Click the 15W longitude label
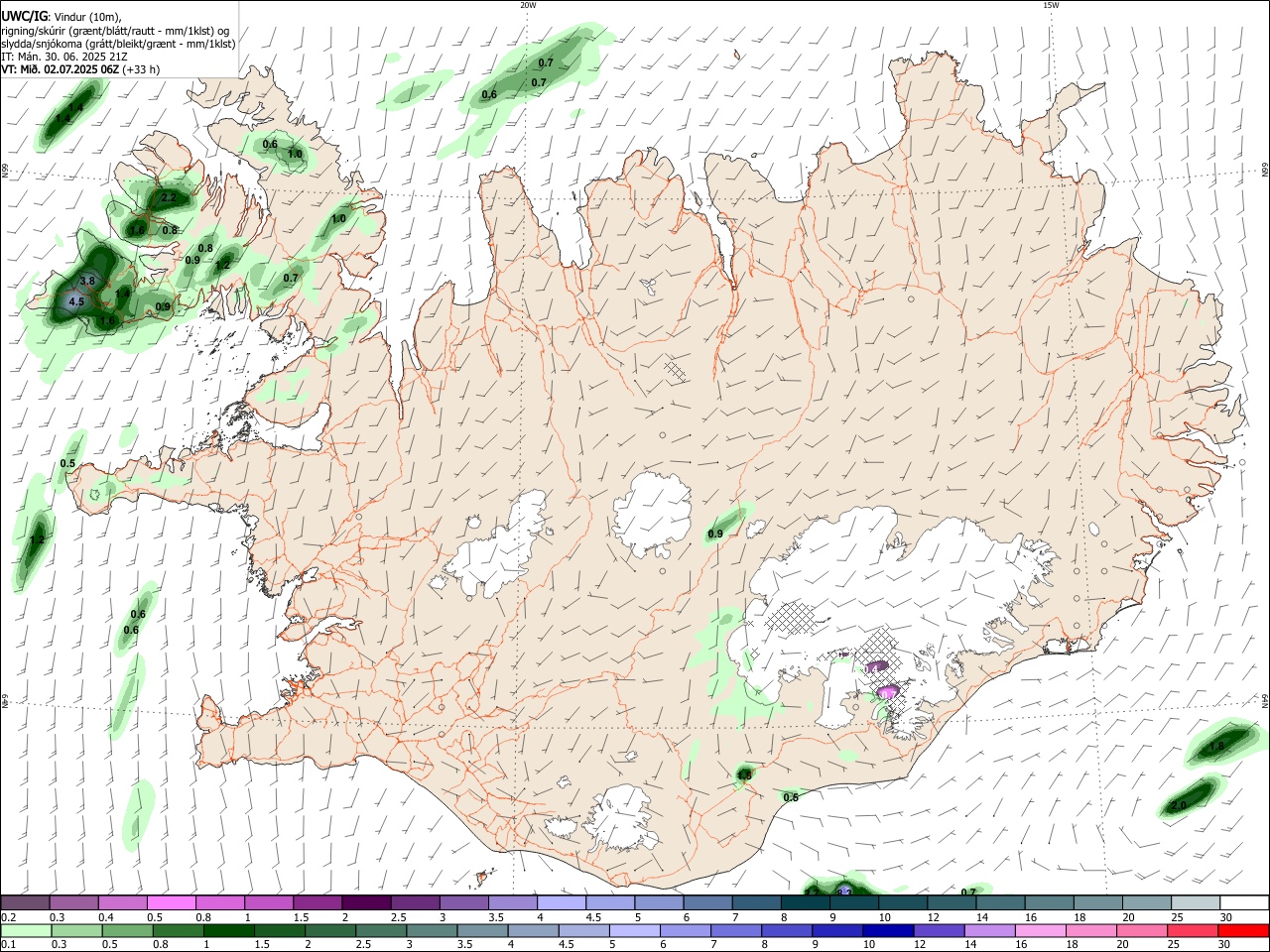Screen dimensions: 1270x952 (x=1051, y=5)
